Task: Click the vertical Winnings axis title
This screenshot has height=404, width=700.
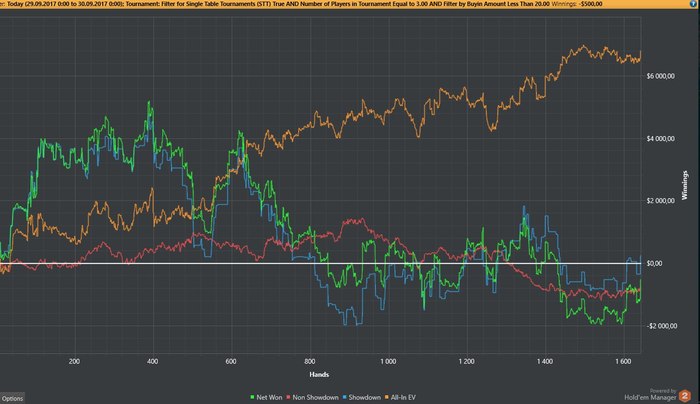Action: click(x=685, y=185)
